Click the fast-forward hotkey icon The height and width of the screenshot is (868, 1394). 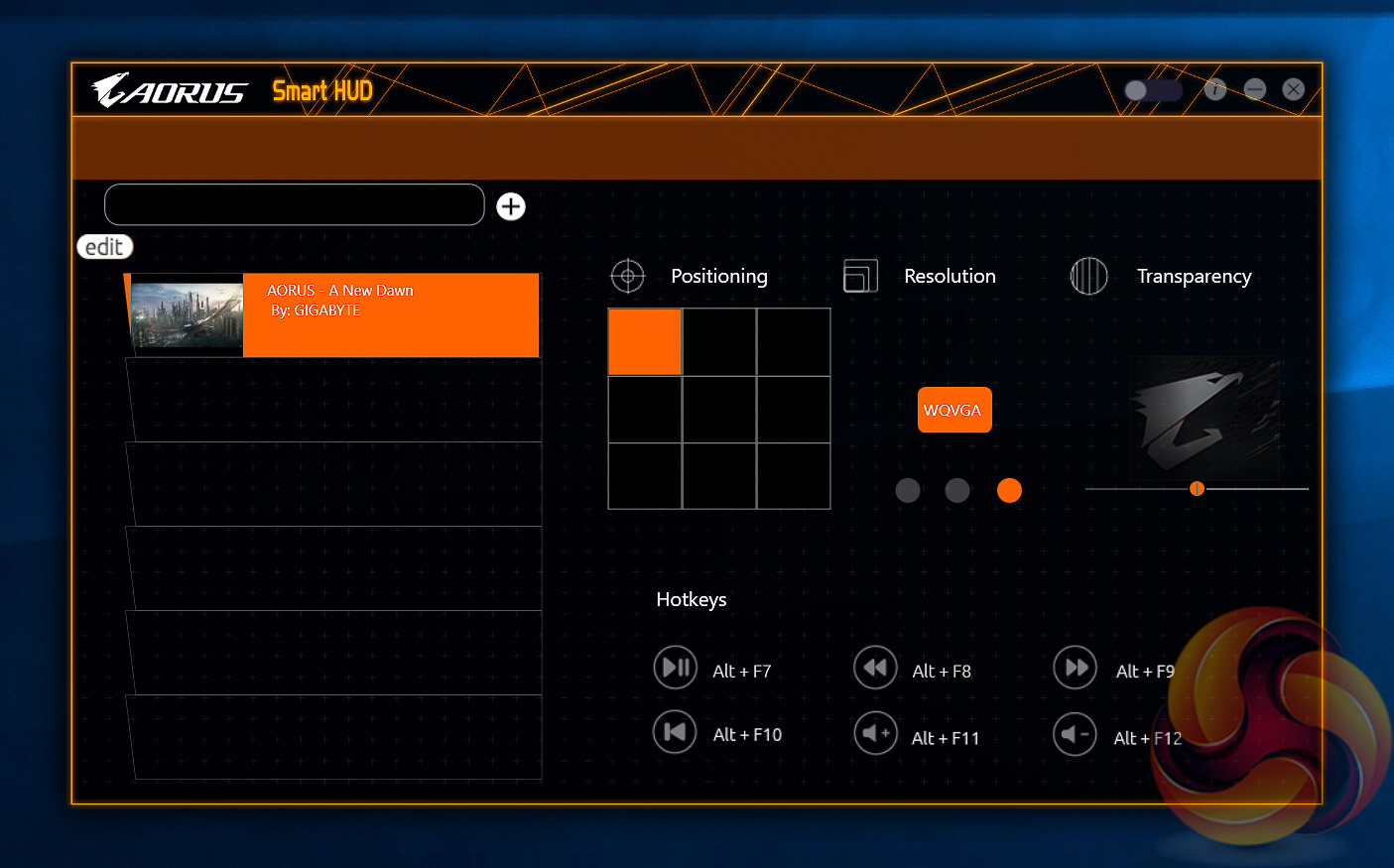pos(1076,668)
